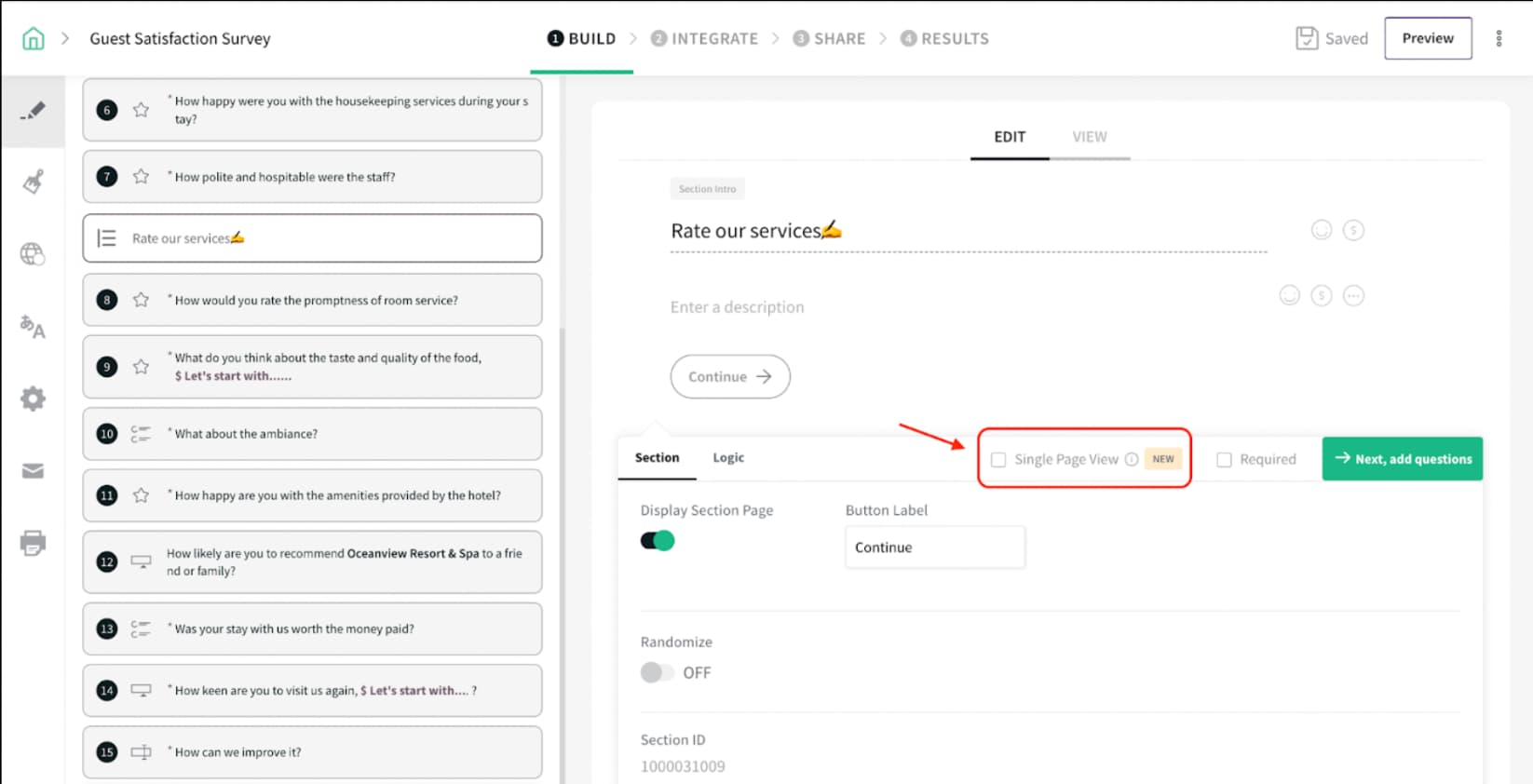The width and height of the screenshot is (1533, 784).
Task: Select question 7 about polite staff
Action: pyautogui.click(x=312, y=177)
